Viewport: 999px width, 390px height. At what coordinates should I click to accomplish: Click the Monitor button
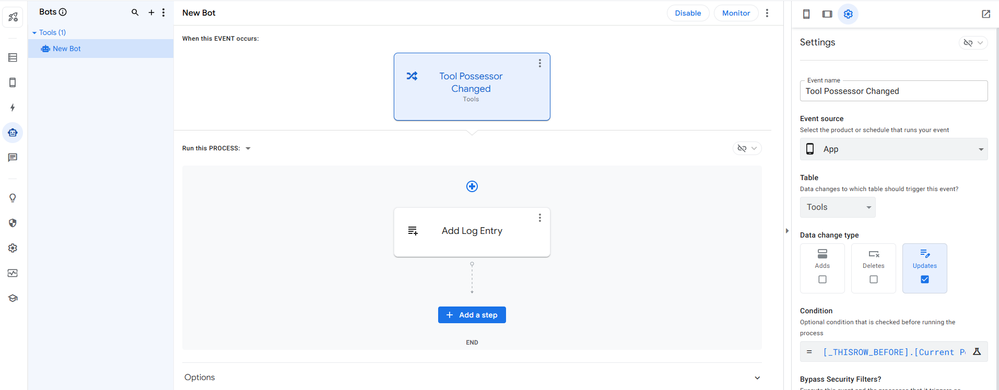click(x=736, y=13)
